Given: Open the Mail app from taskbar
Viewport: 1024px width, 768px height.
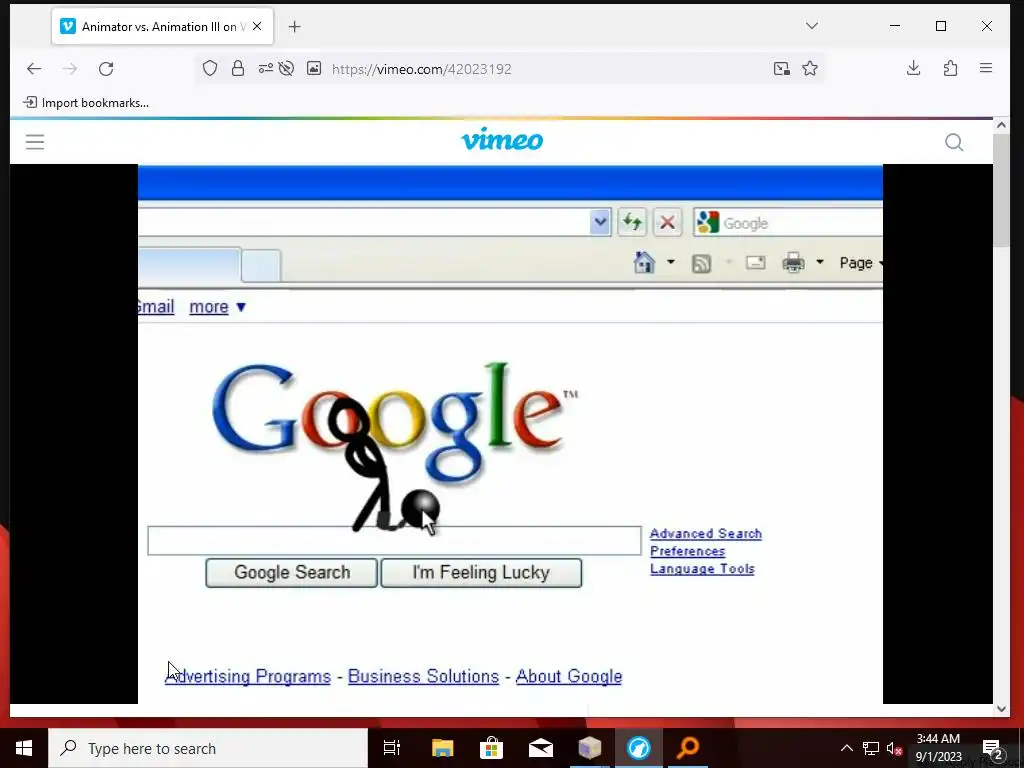Looking at the screenshot, I should click(541, 748).
